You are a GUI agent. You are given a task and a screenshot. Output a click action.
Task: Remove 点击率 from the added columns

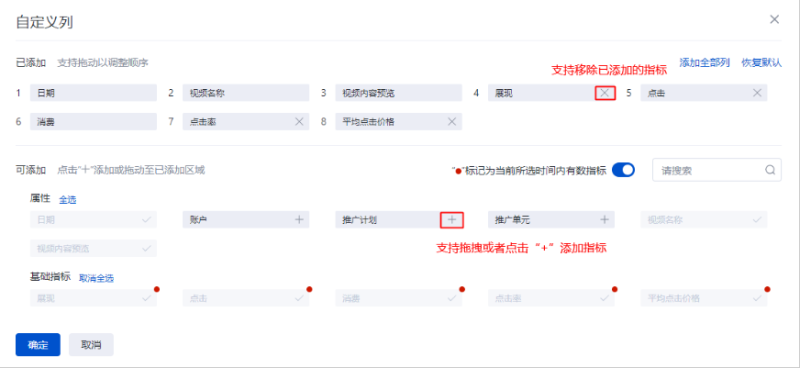[x=299, y=121]
